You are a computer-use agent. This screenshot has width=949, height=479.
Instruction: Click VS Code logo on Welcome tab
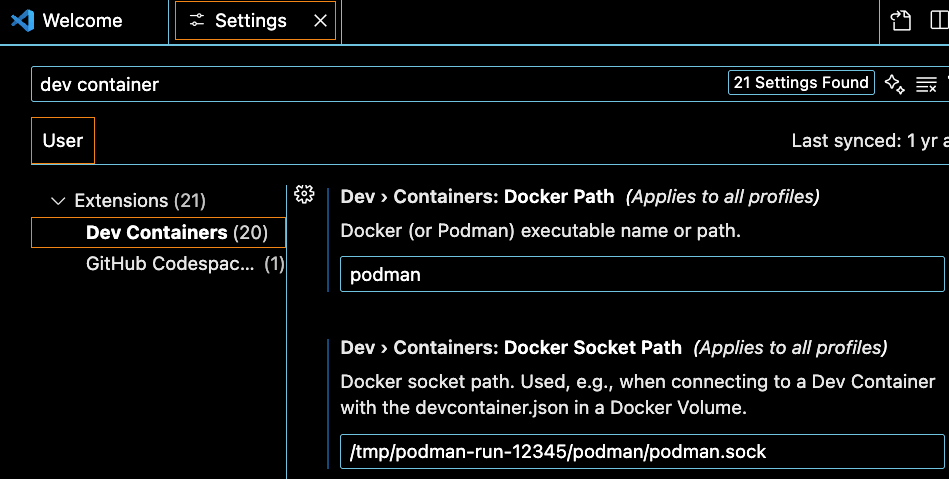[22, 21]
